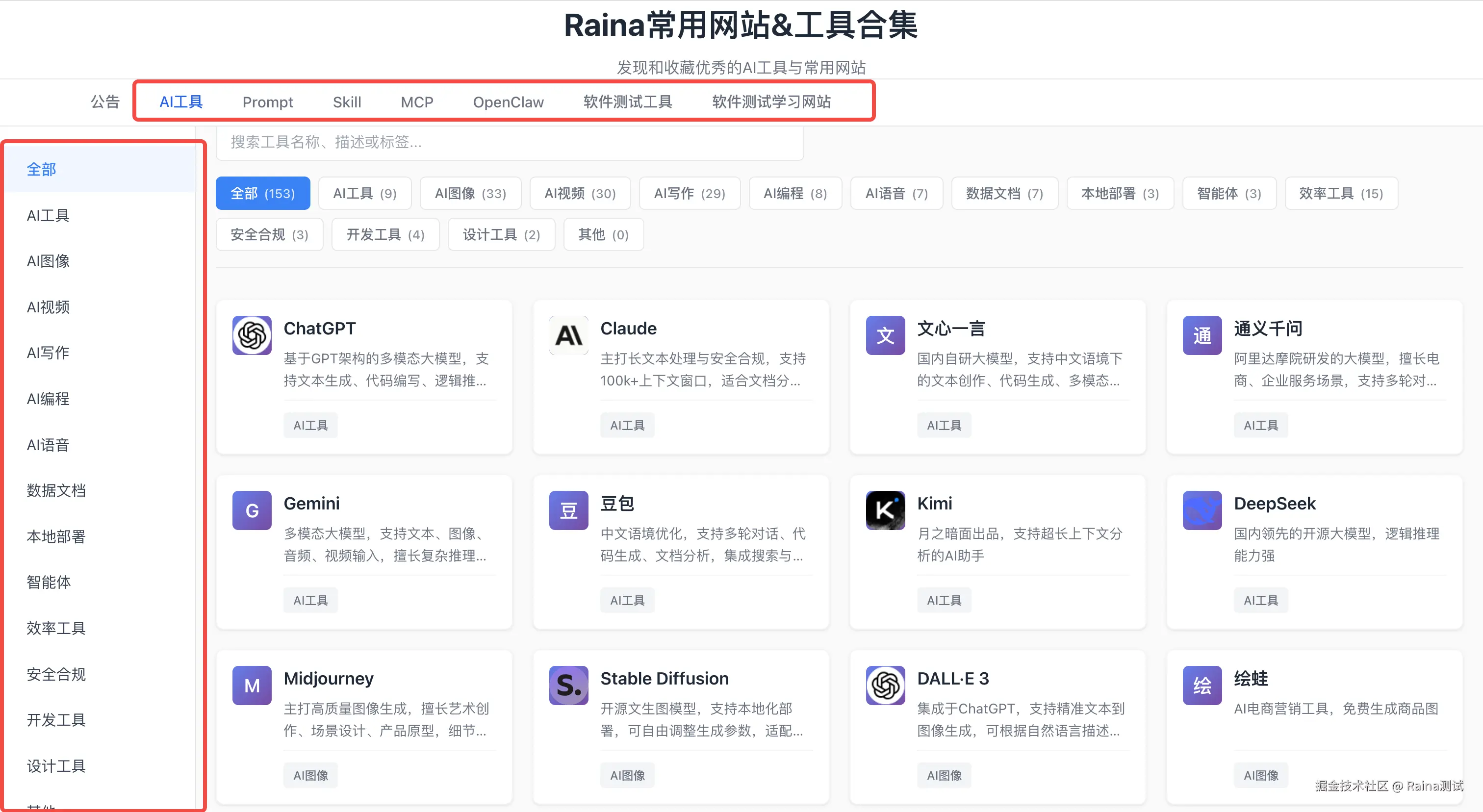Click the 豆包 icon
Image resolution: width=1483 pixels, height=812 pixels.
(568, 510)
